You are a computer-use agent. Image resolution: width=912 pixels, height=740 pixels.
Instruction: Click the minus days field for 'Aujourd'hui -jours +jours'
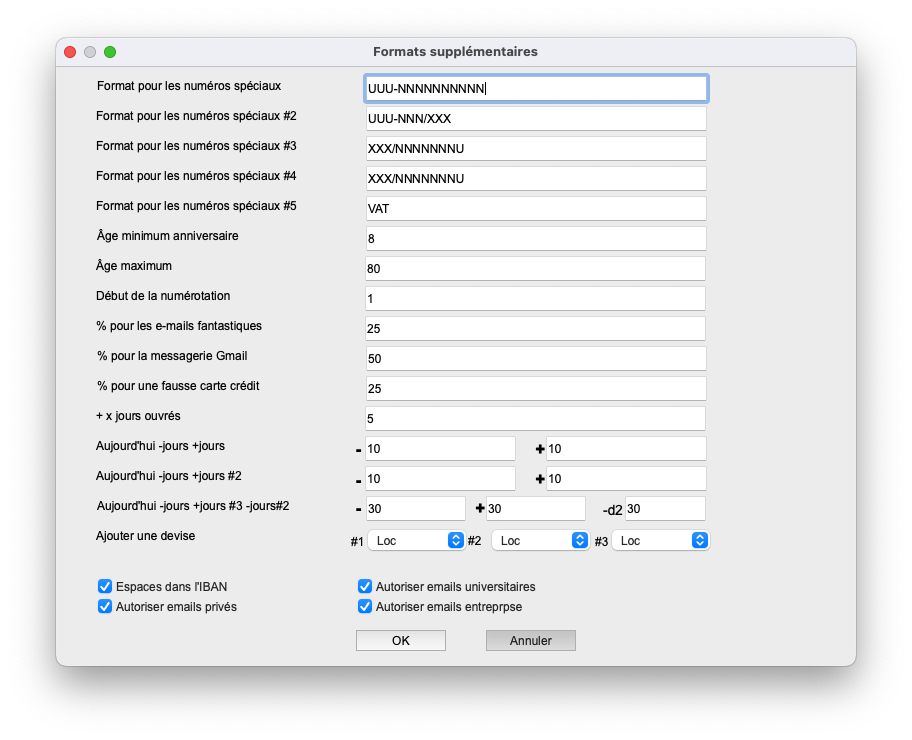(x=440, y=449)
